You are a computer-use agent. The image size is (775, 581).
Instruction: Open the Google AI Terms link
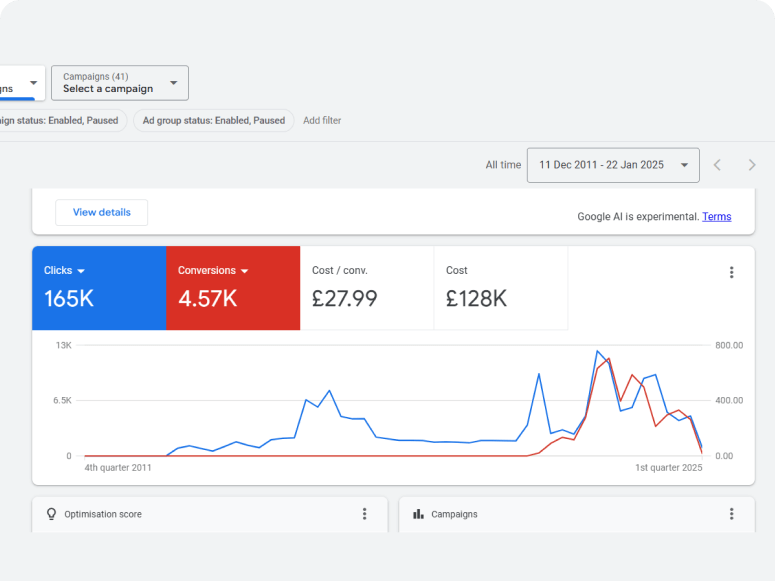716,217
